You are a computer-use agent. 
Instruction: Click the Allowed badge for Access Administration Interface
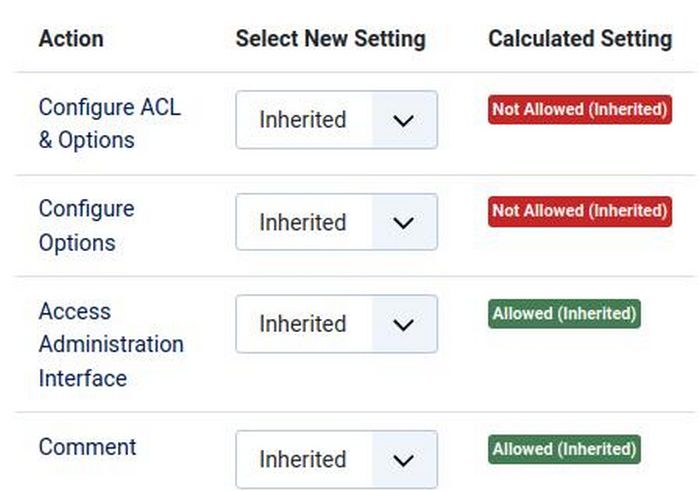pyautogui.click(x=564, y=313)
